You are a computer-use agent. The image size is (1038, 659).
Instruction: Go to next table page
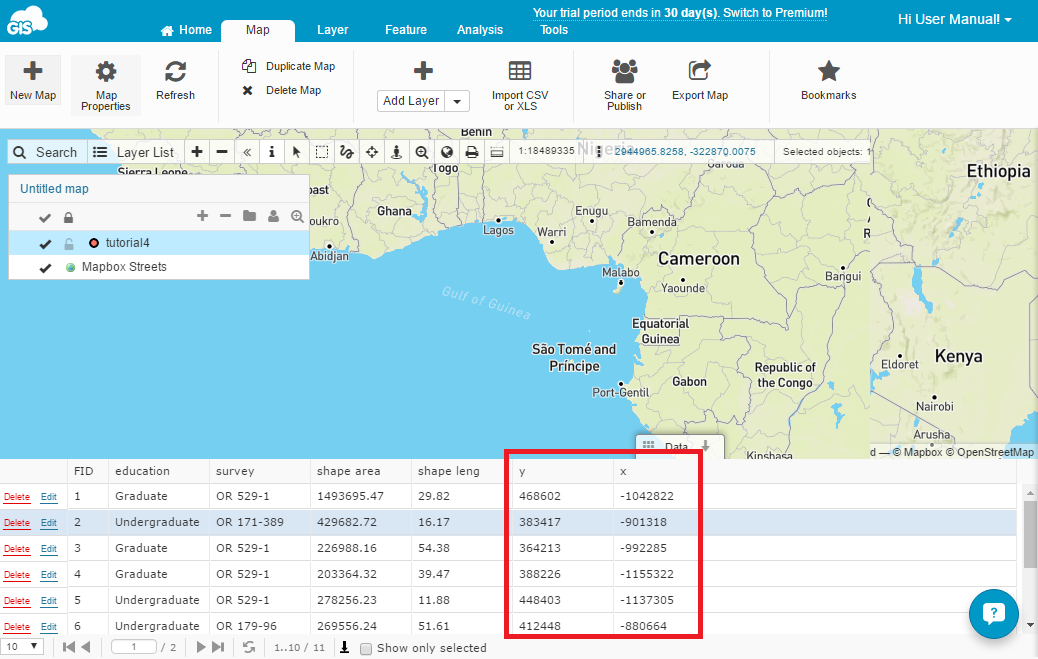[x=201, y=647]
